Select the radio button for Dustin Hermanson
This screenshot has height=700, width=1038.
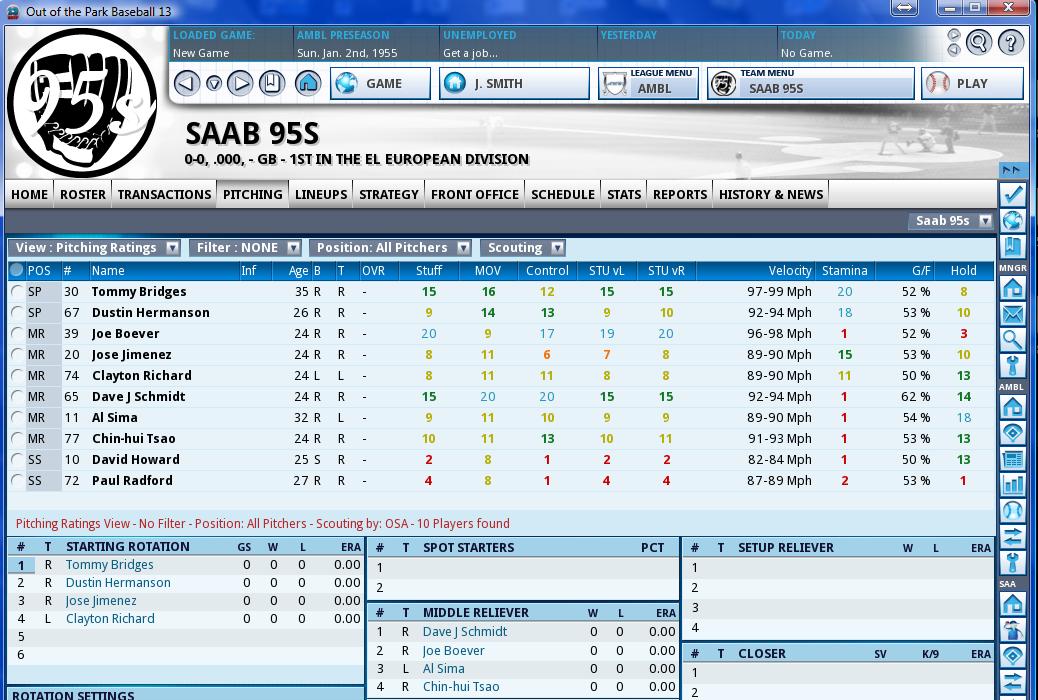click(x=17, y=313)
